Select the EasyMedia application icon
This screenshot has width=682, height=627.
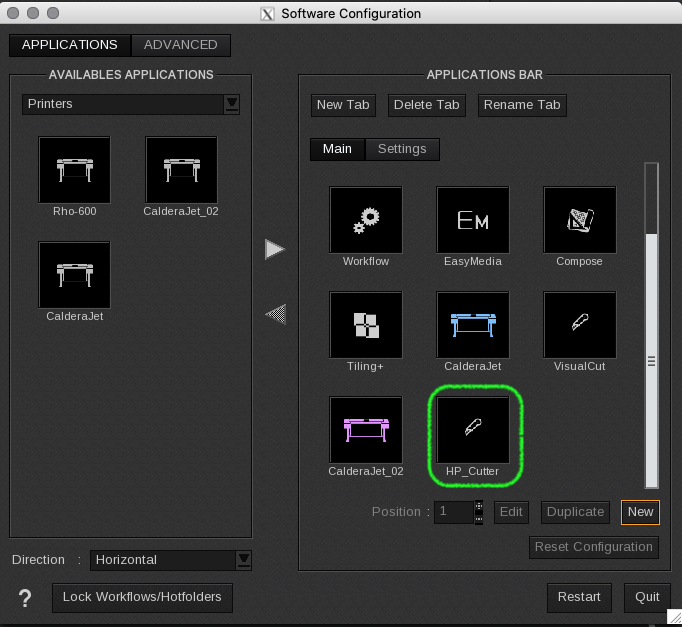tap(473, 220)
